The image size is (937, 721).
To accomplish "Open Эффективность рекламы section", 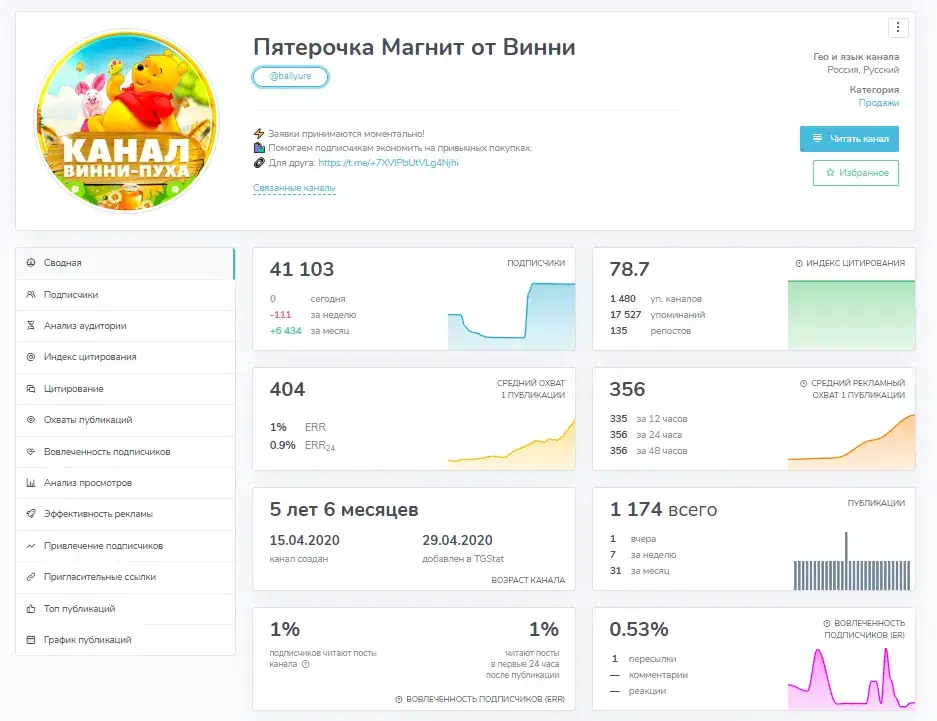I will (125, 514).
